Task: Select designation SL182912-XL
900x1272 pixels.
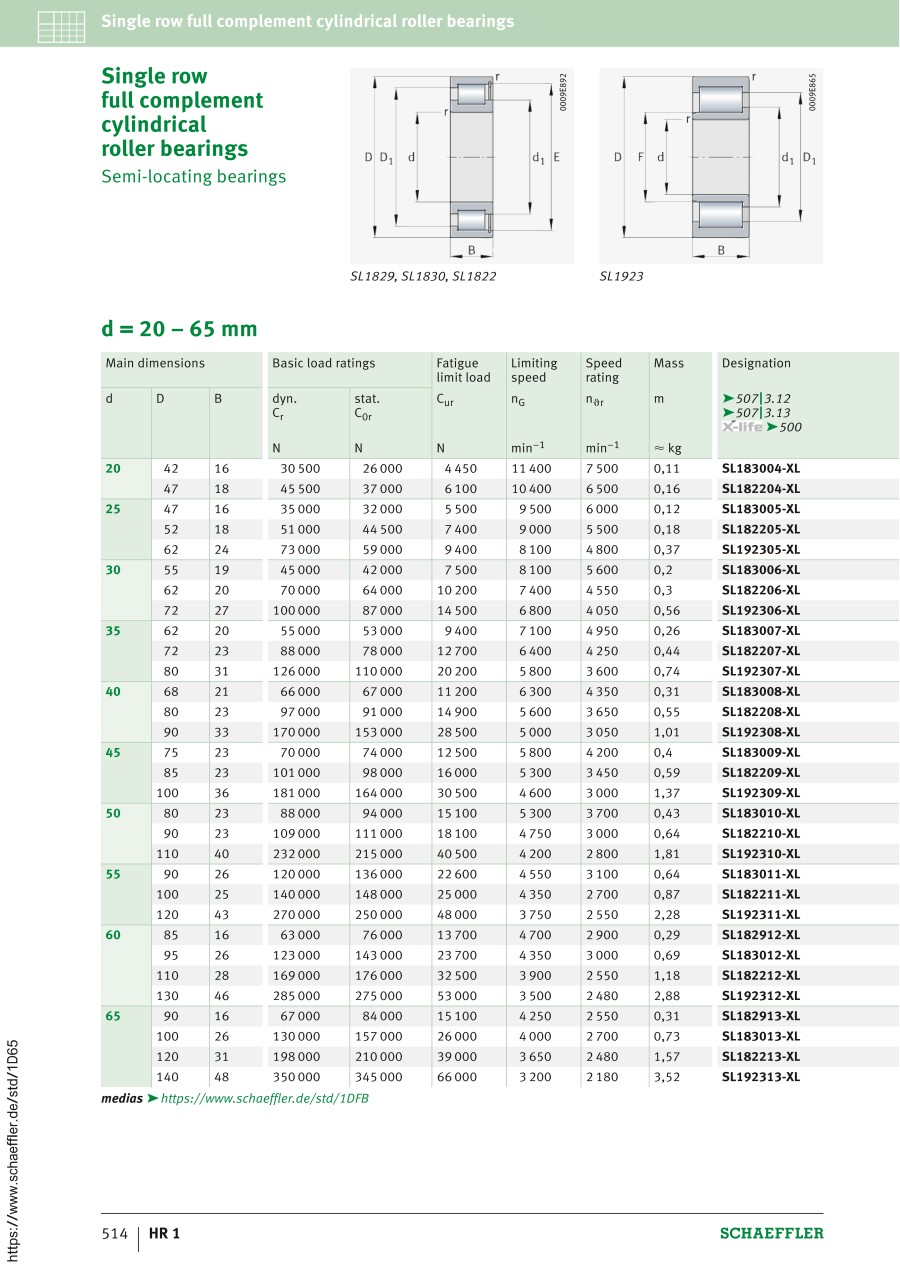Action: pyautogui.click(x=761, y=935)
